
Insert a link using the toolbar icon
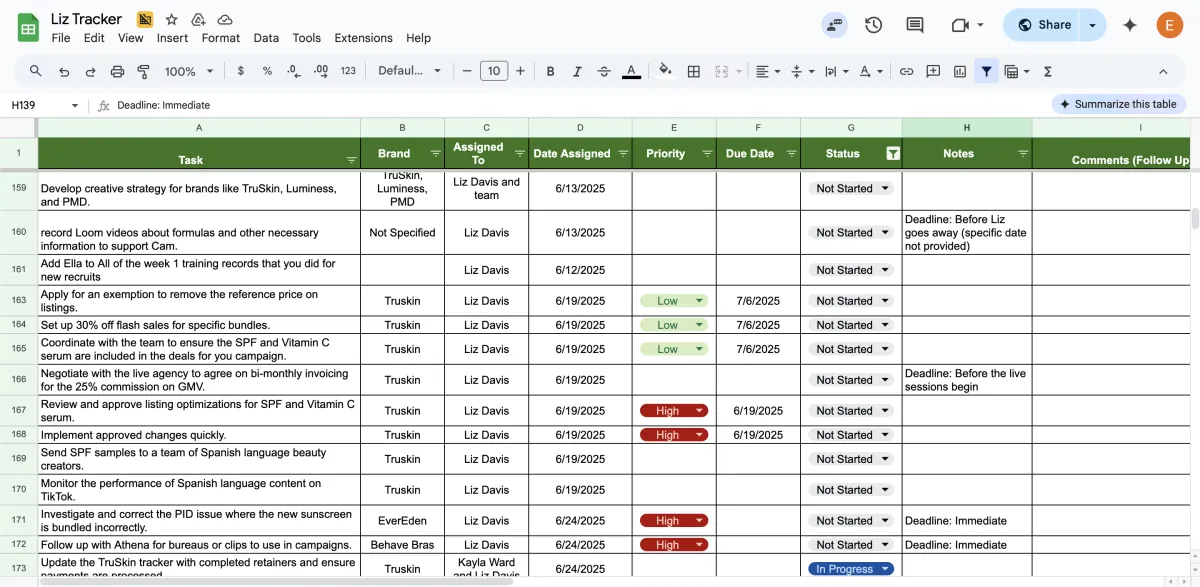pos(906,71)
